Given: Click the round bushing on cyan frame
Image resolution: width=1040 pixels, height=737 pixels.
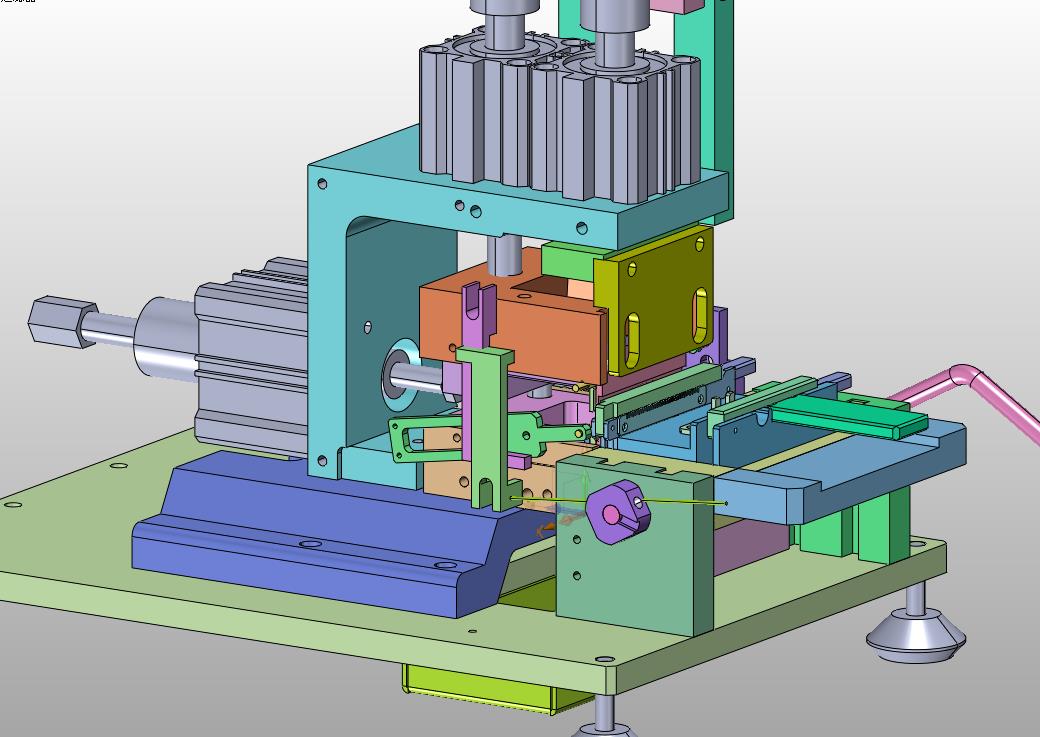Looking at the screenshot, I should pos(399,375).
